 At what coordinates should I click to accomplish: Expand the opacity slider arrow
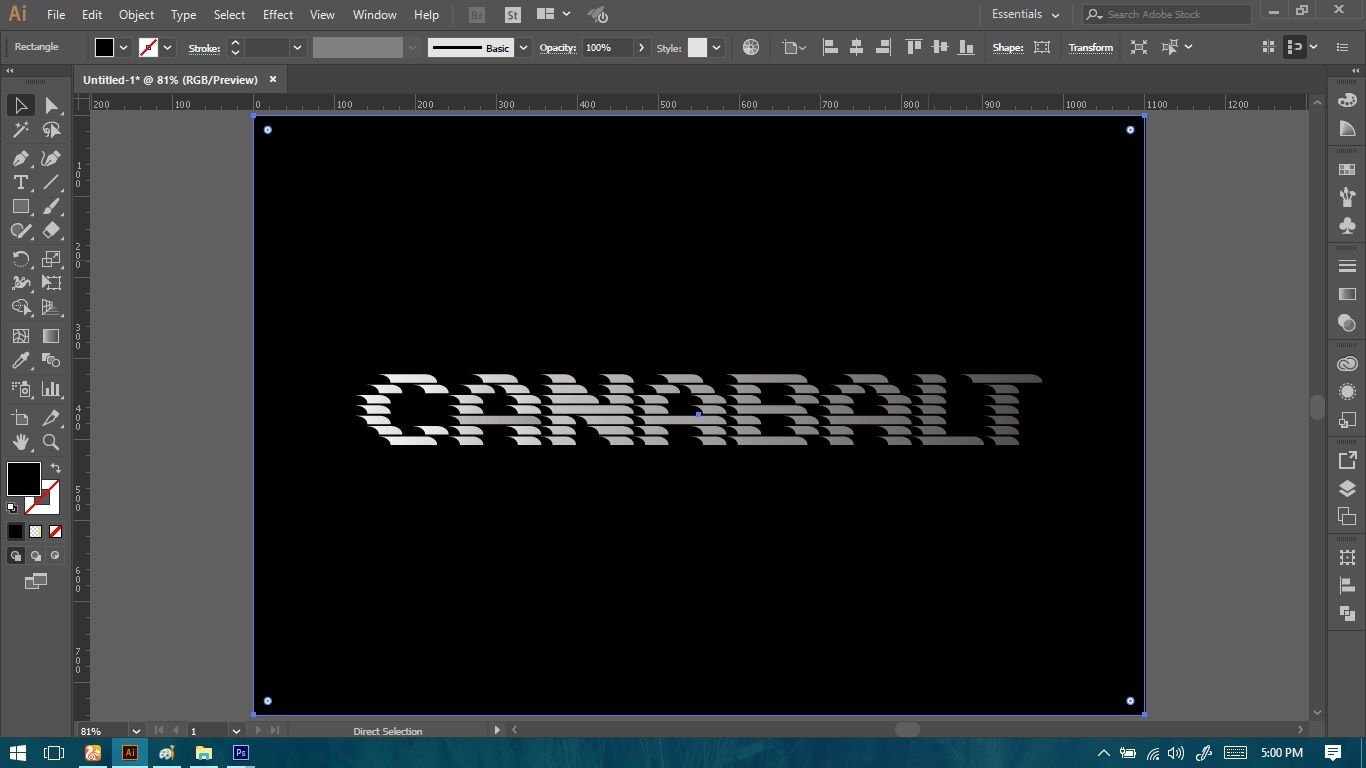point(641,47)
